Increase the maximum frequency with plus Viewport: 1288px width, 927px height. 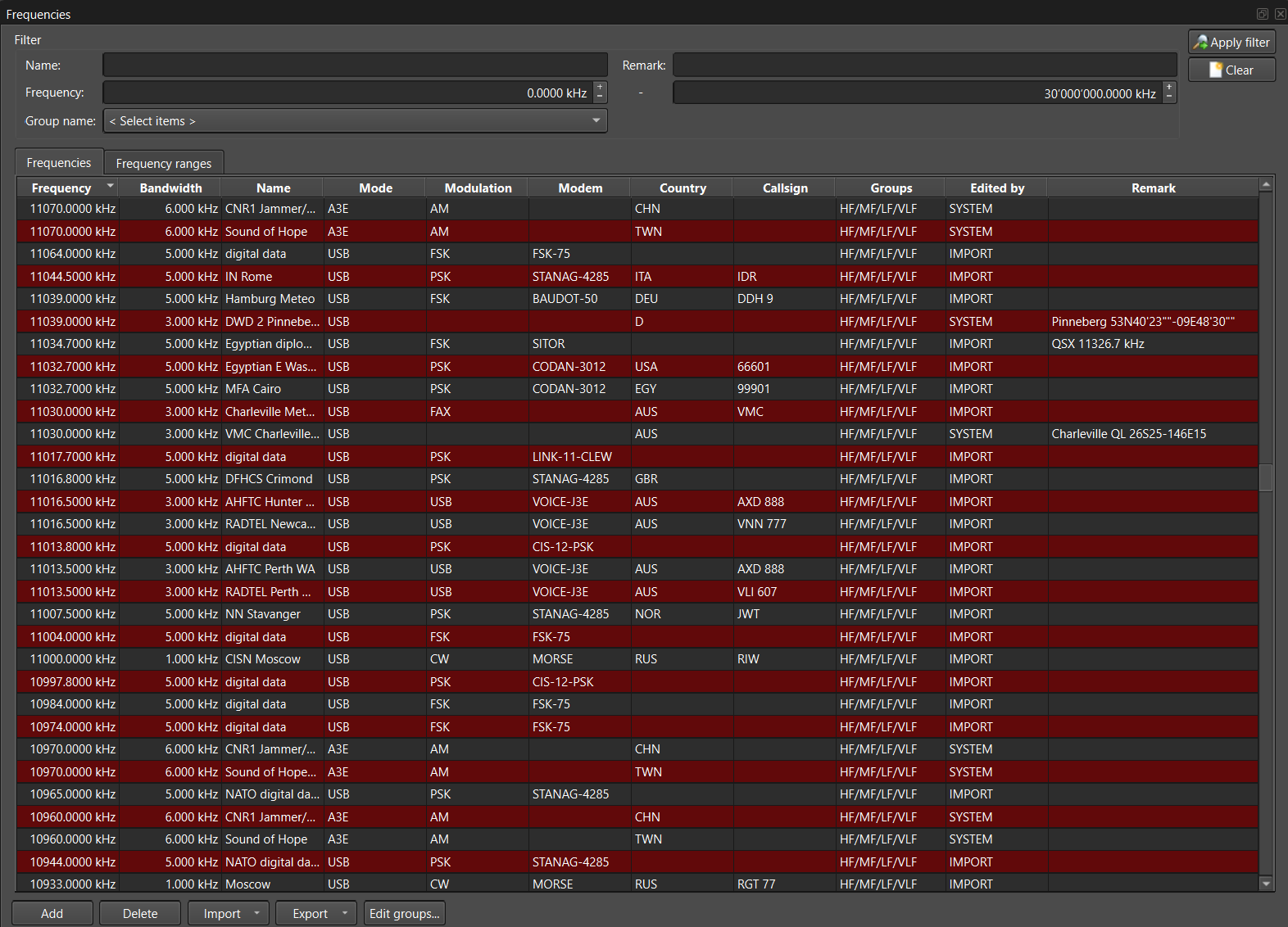pos(1169,88)
